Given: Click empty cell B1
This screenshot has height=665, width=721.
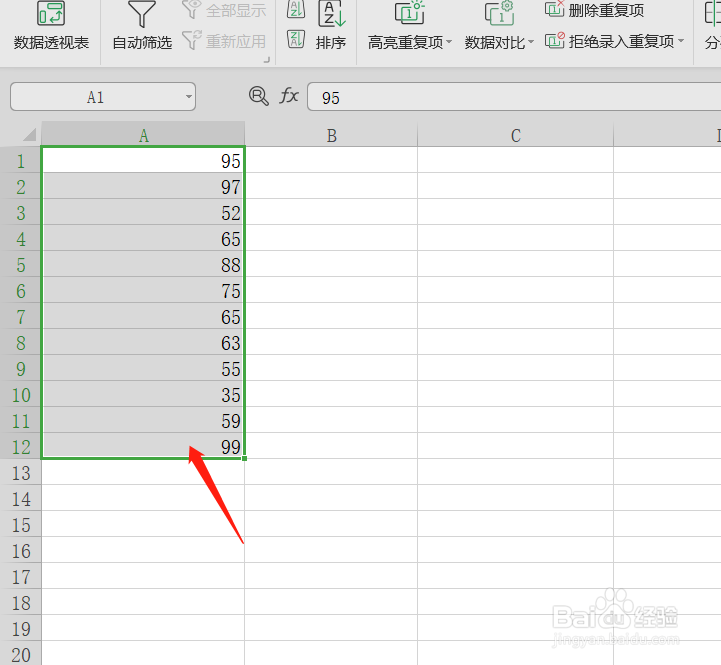Looking at the screenshot, I should (x=331, y=161).
